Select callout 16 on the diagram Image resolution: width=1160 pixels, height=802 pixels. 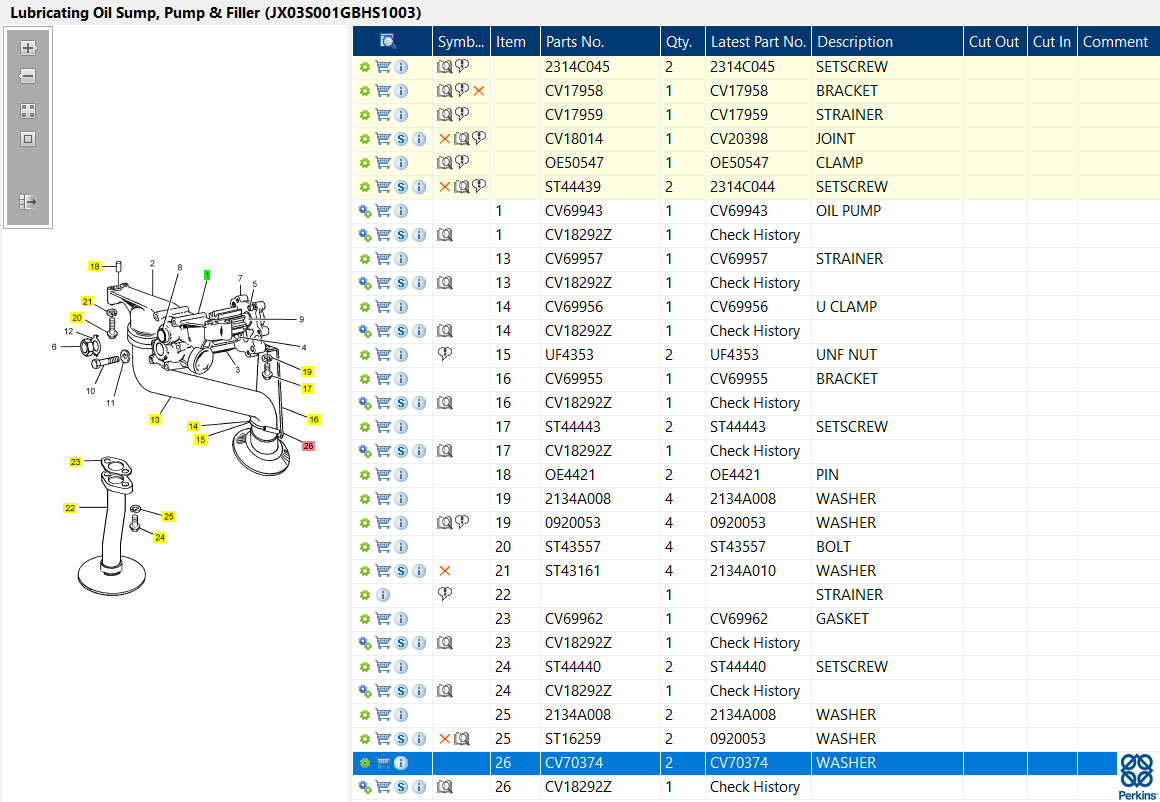[314, 419]
